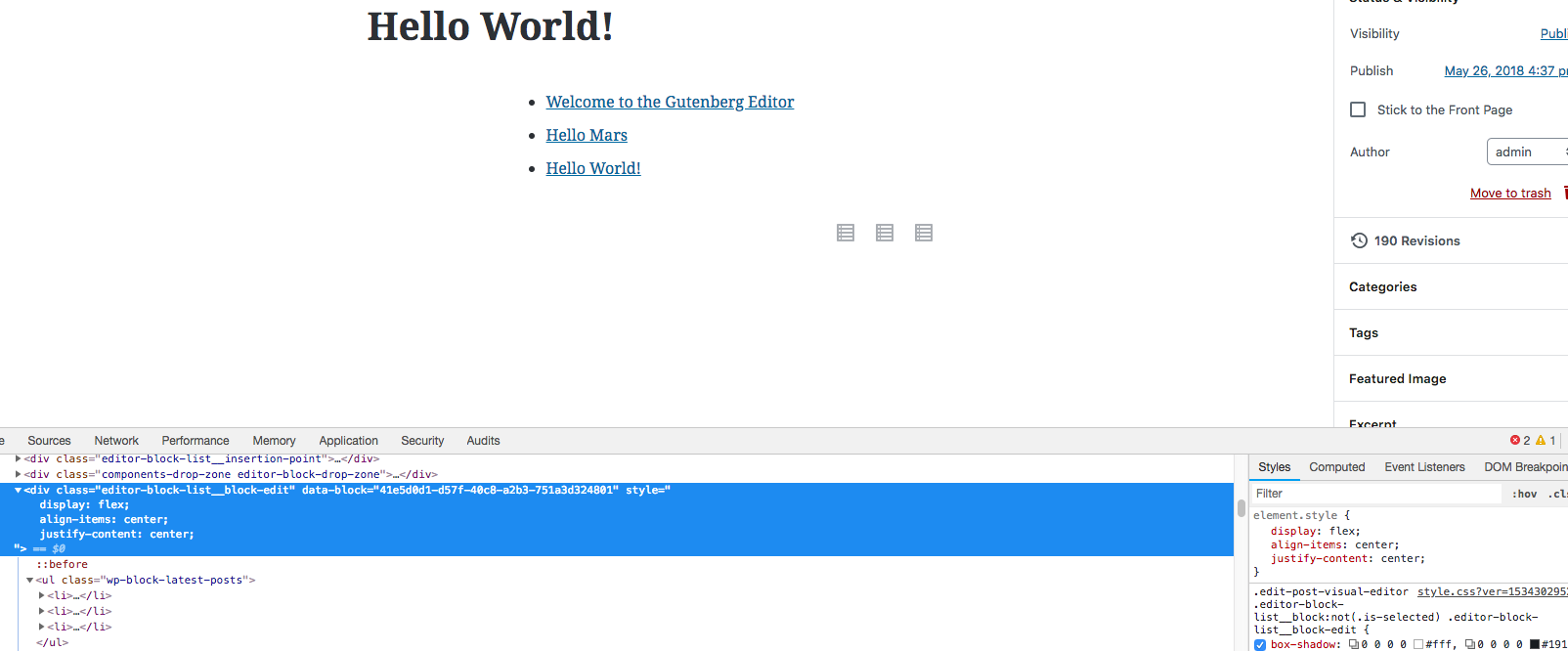This screenshot has width=1568, height=651.
Task: Click the element.style selector text
Action: pyautogui.click(x=1295, y=515)
